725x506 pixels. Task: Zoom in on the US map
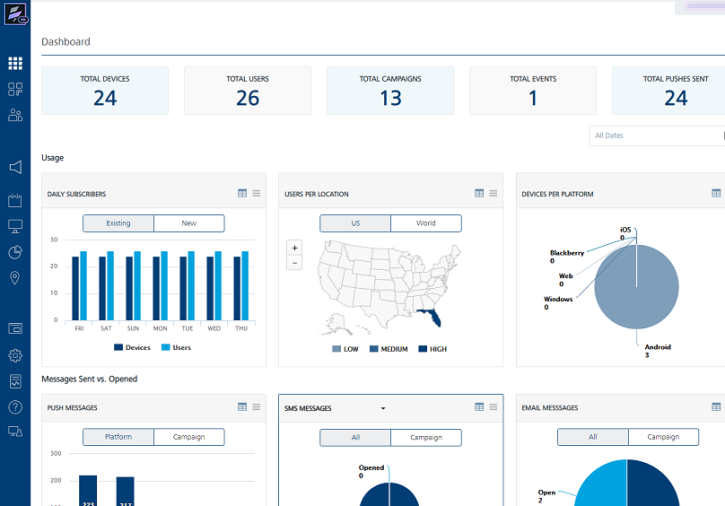point(295,248)
